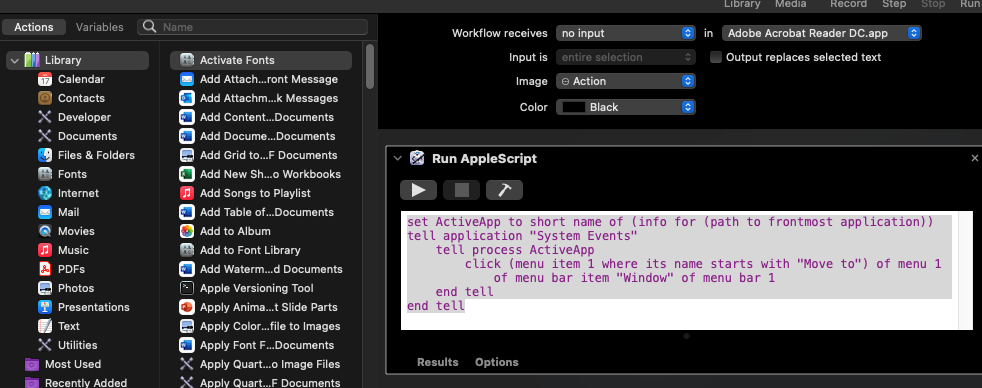
Task: Click the search magnifier icon
Action: click(149, 27)
